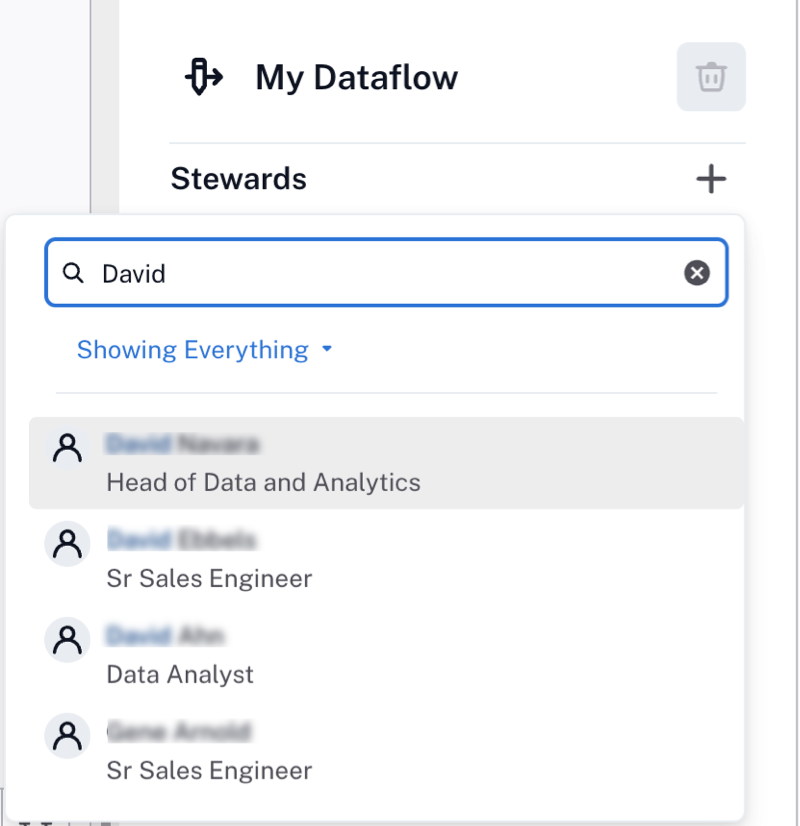Select the Data Analyst user result
This screenshot has width=800, height=826.
click(x=386, y=655)
